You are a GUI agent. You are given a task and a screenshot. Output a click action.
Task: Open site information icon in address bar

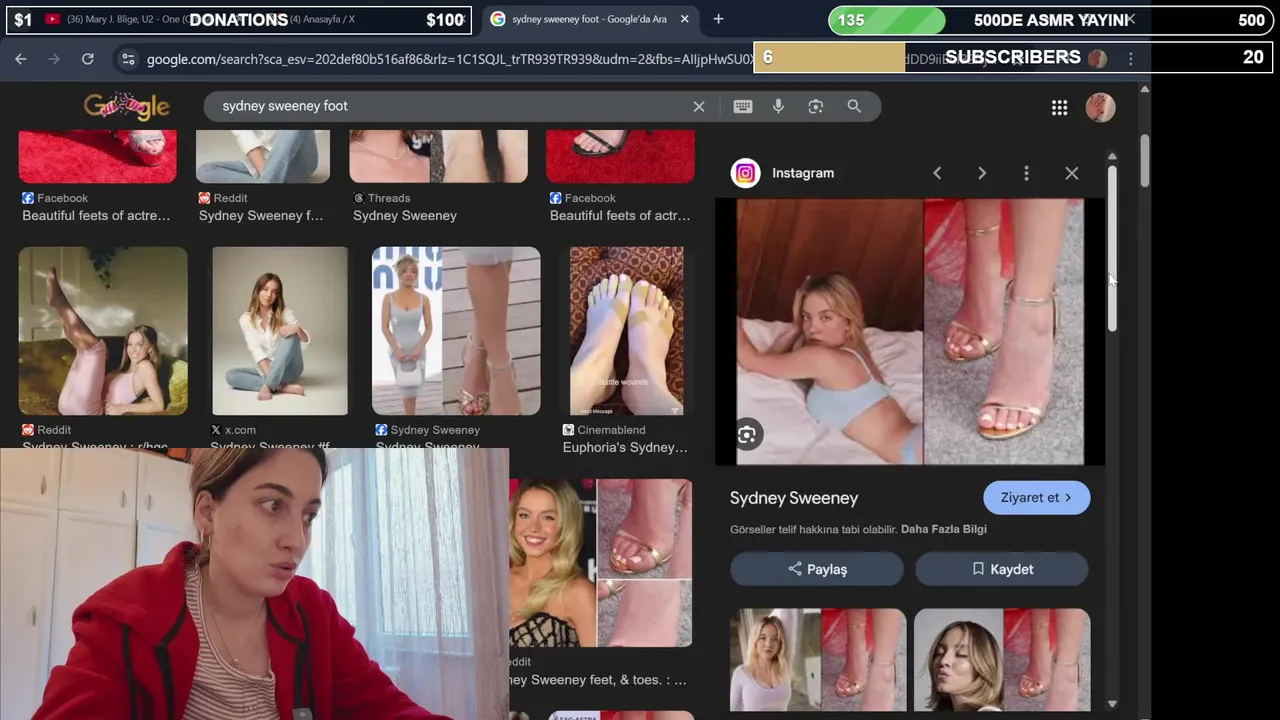pos(128,59)
